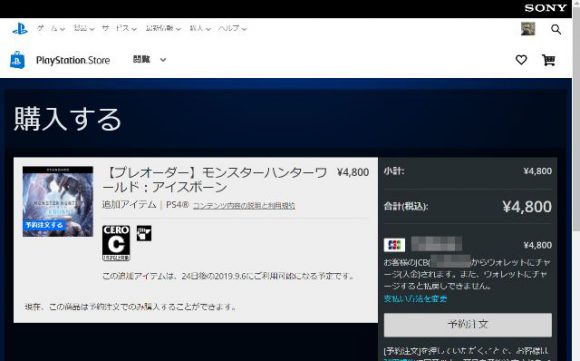Image resolution: width=580 pixels, height=361 pixels.
Task: Click 支払い方法を変更 link
Action: click(415, 298)
